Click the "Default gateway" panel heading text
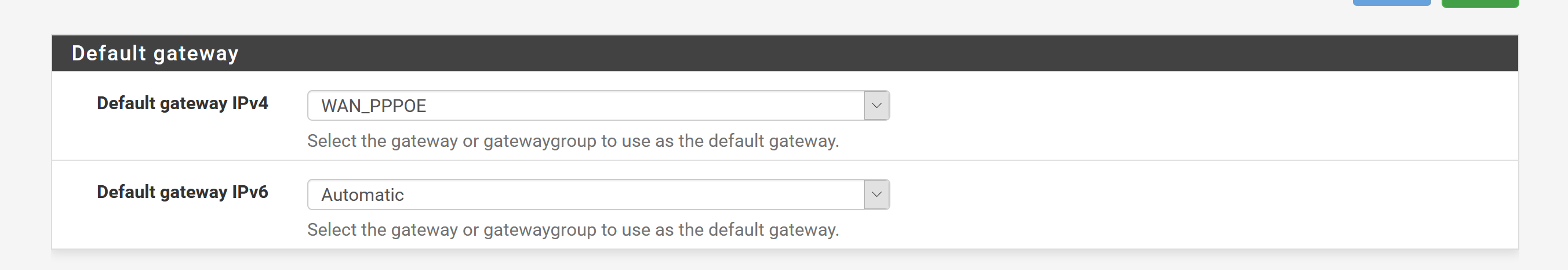 [x=155, y=53]
